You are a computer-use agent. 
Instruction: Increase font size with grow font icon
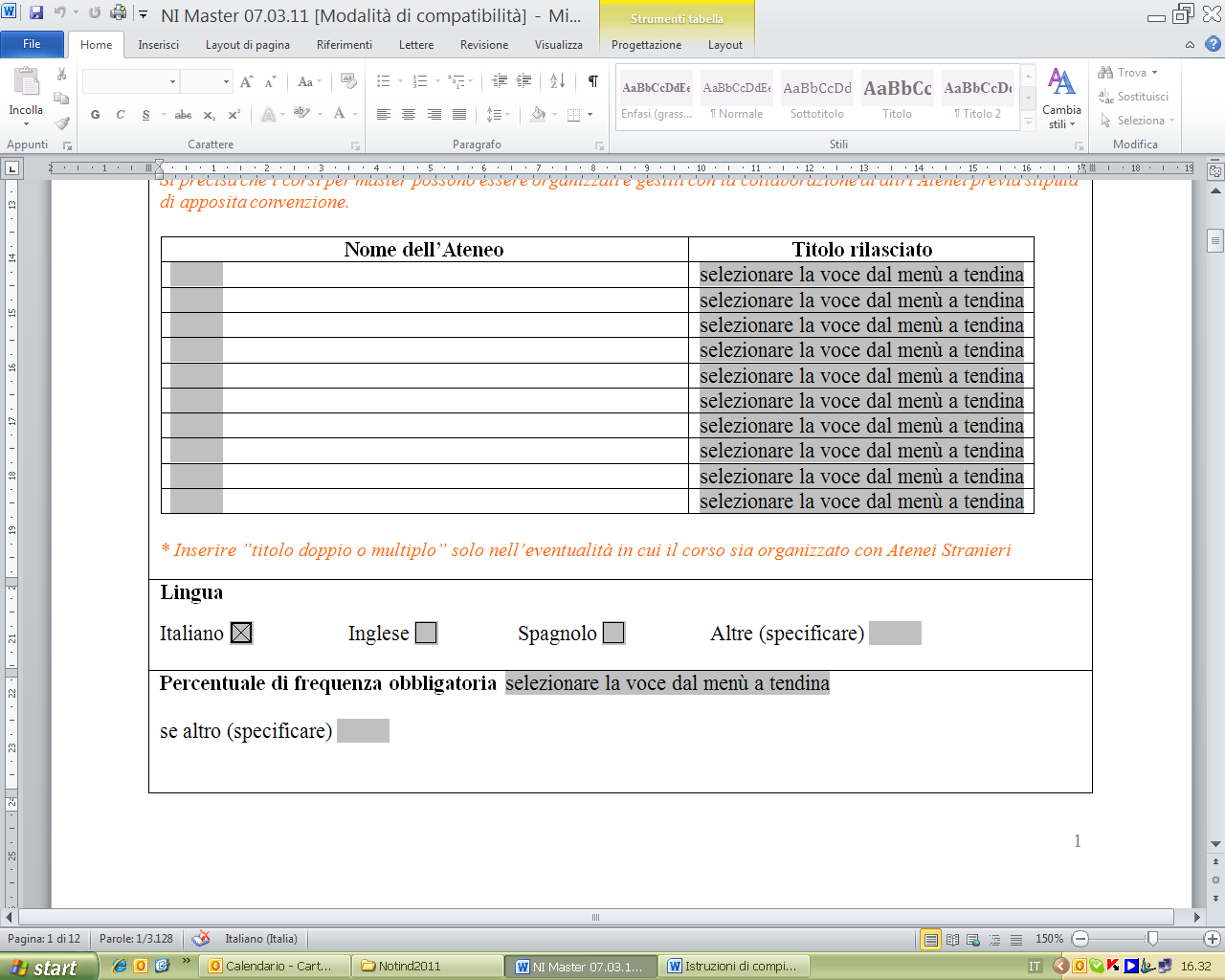point(247,82)
